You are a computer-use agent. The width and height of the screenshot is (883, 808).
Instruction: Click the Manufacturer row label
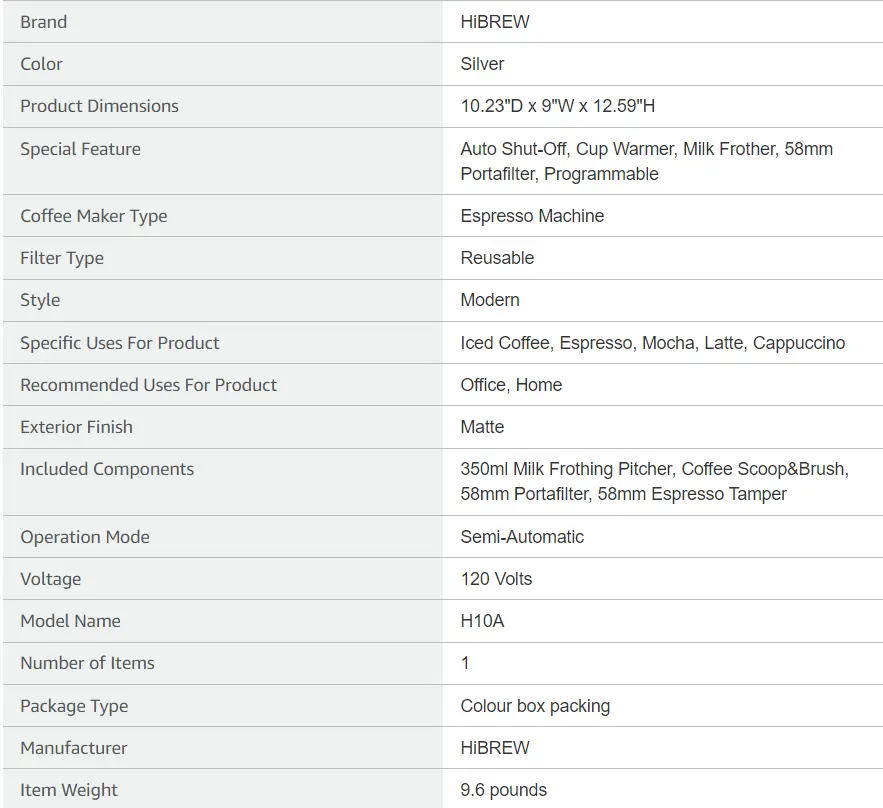point(74,748)
